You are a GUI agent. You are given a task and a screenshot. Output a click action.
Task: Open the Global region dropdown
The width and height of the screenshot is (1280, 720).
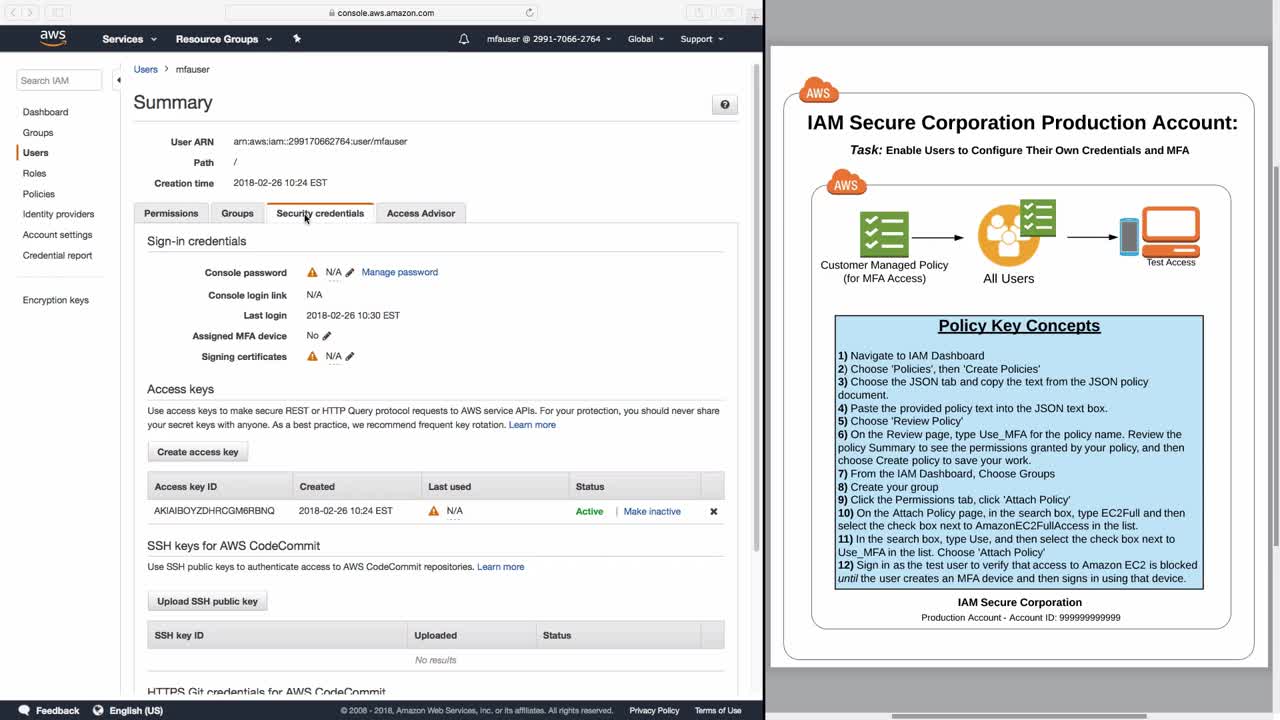click(x=645, y=39)
